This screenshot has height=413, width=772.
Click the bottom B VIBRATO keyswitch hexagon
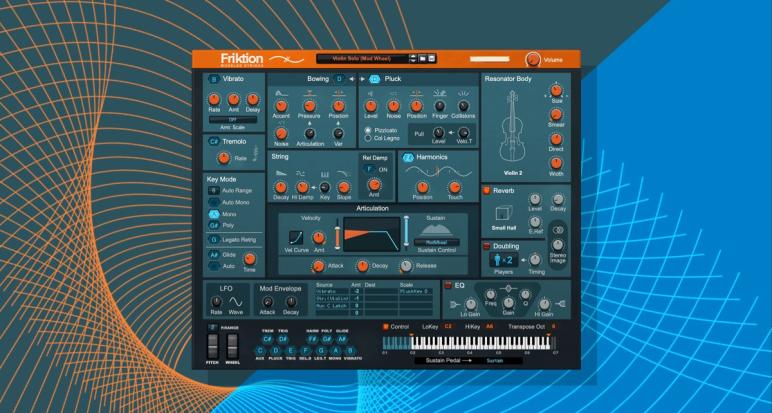point(351,350)
